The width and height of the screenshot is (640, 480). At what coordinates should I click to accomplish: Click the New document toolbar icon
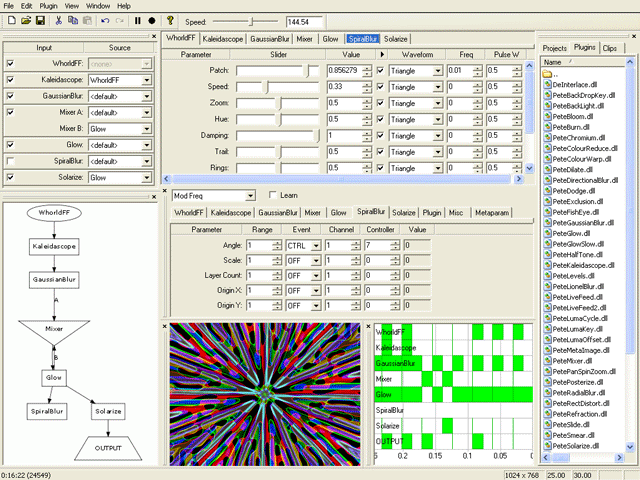click(x=9, y=20)
